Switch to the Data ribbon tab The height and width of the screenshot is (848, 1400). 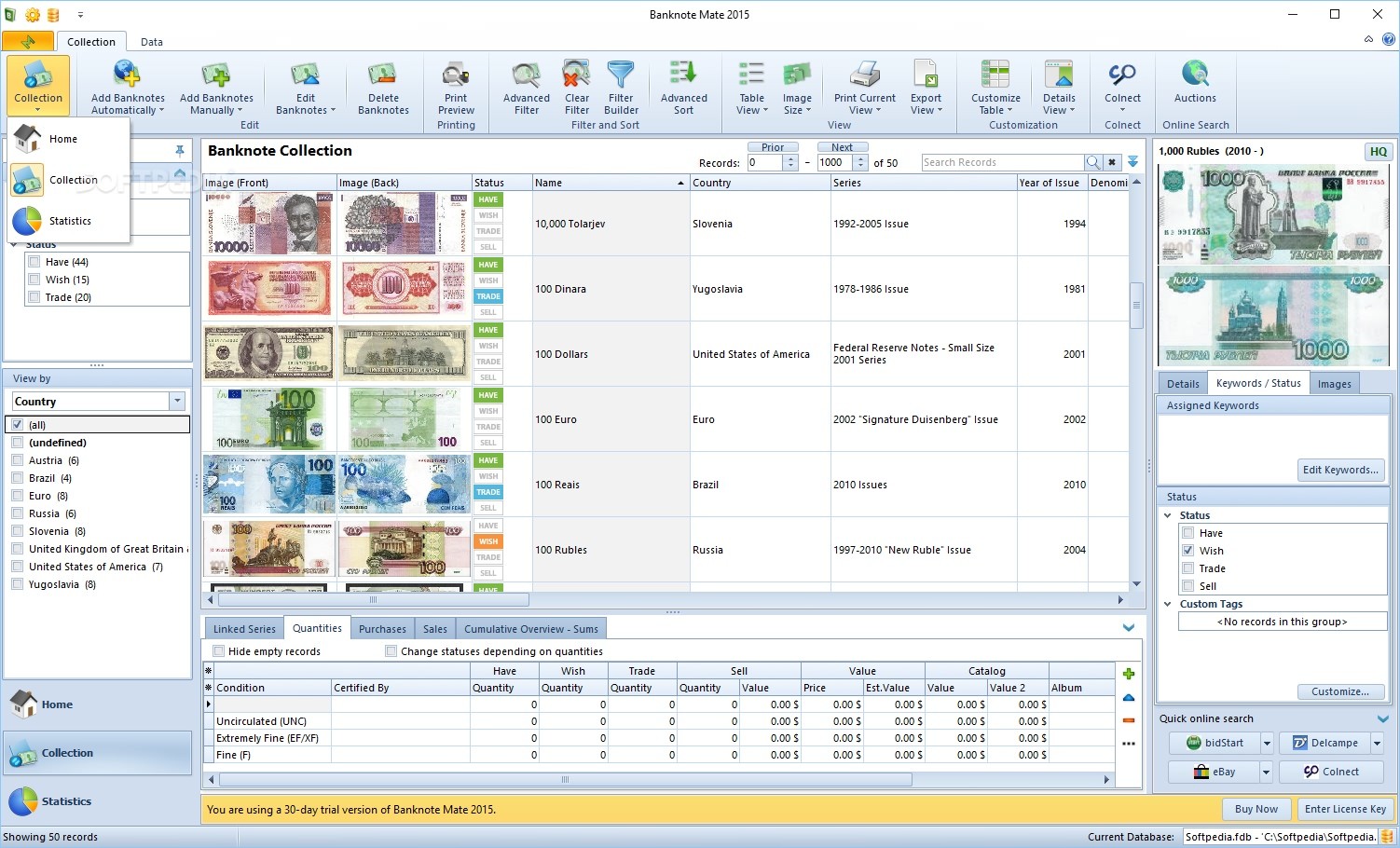click(x=152, y=42)
